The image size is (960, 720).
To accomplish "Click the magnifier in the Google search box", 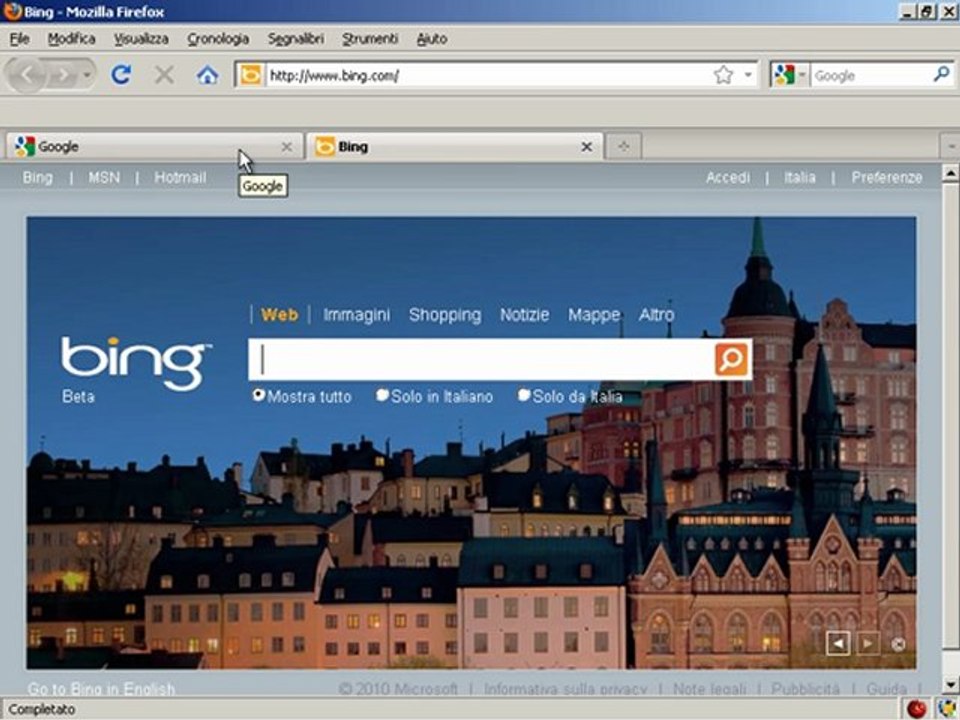I will click(x=942, y=75).
